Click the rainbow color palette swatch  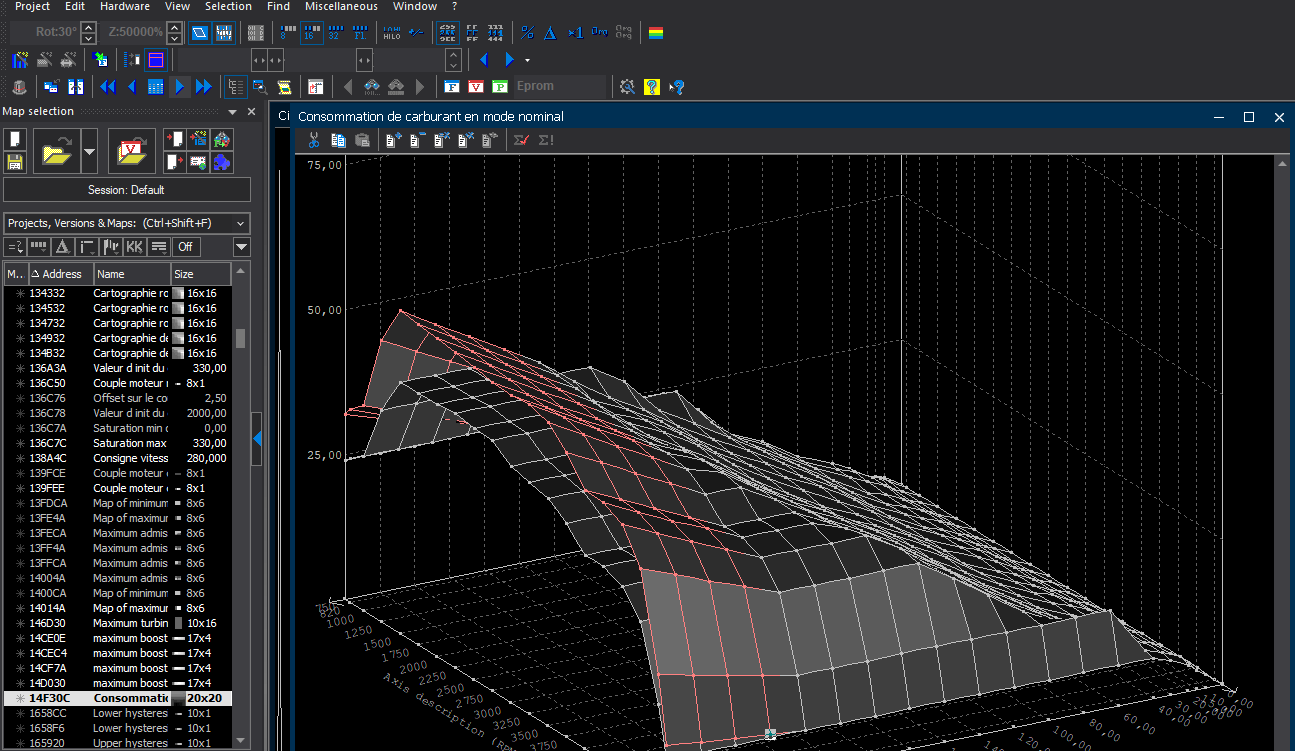[x=656, y=32]
